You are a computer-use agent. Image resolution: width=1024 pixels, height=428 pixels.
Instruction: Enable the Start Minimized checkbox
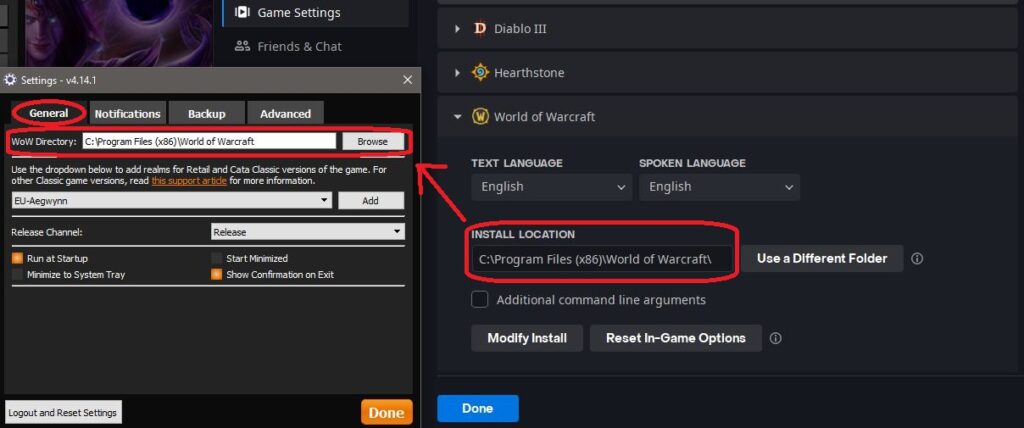(x=216, y=259)
